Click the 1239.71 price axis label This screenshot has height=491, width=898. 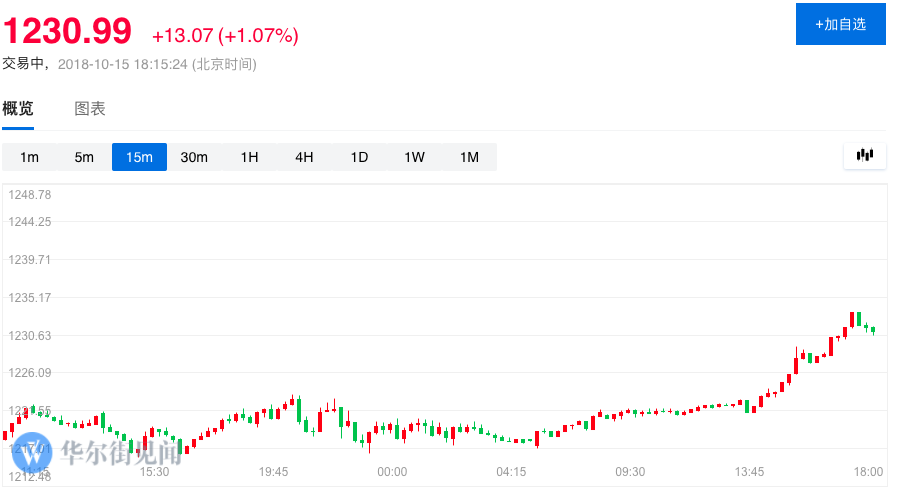tap(30, 260)
